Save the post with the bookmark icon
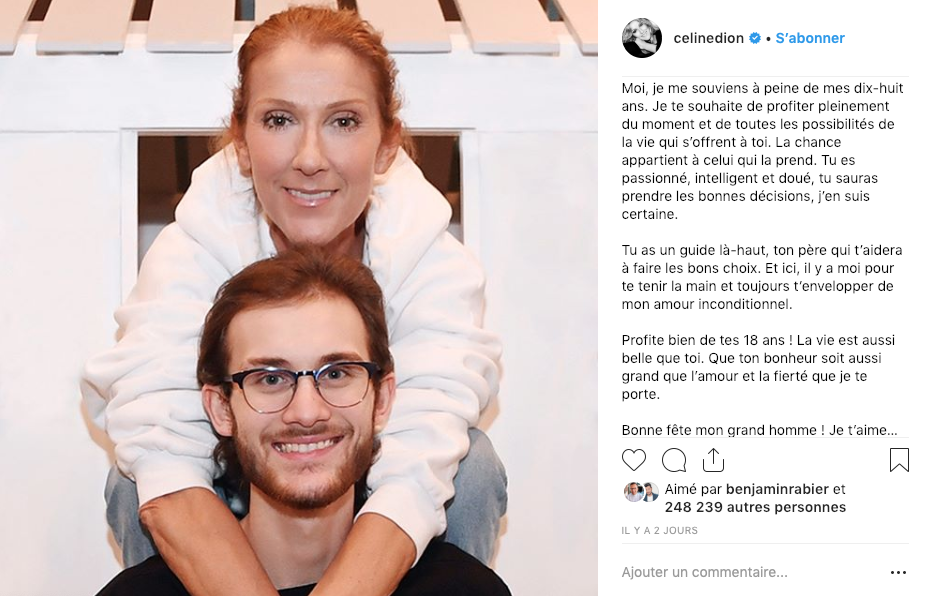The height and width of the screenshot is (596, 931). [899, 460]
